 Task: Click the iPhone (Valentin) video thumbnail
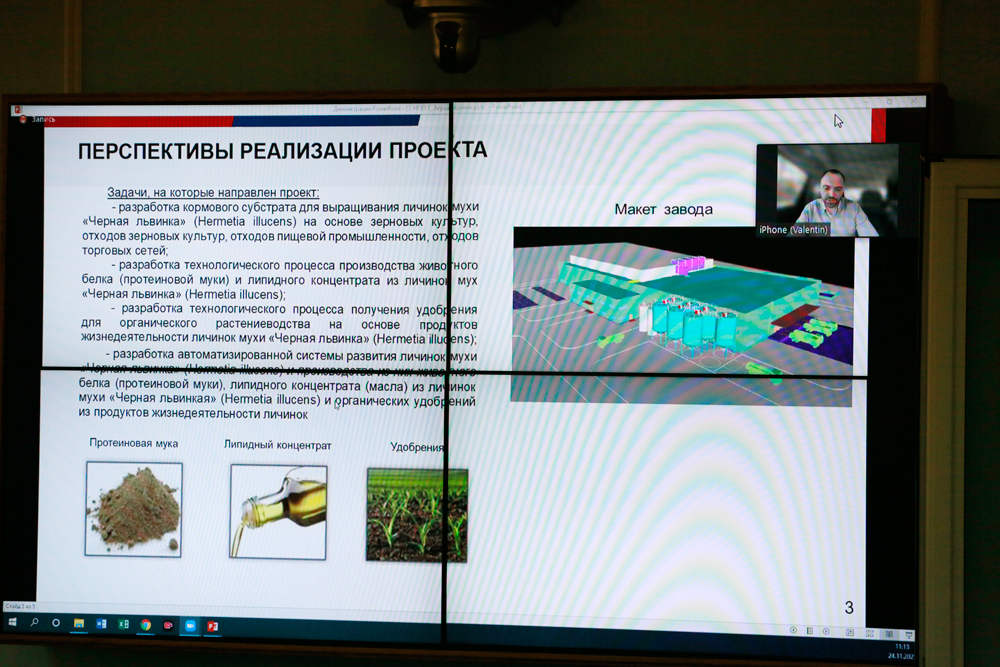(824, 190)
